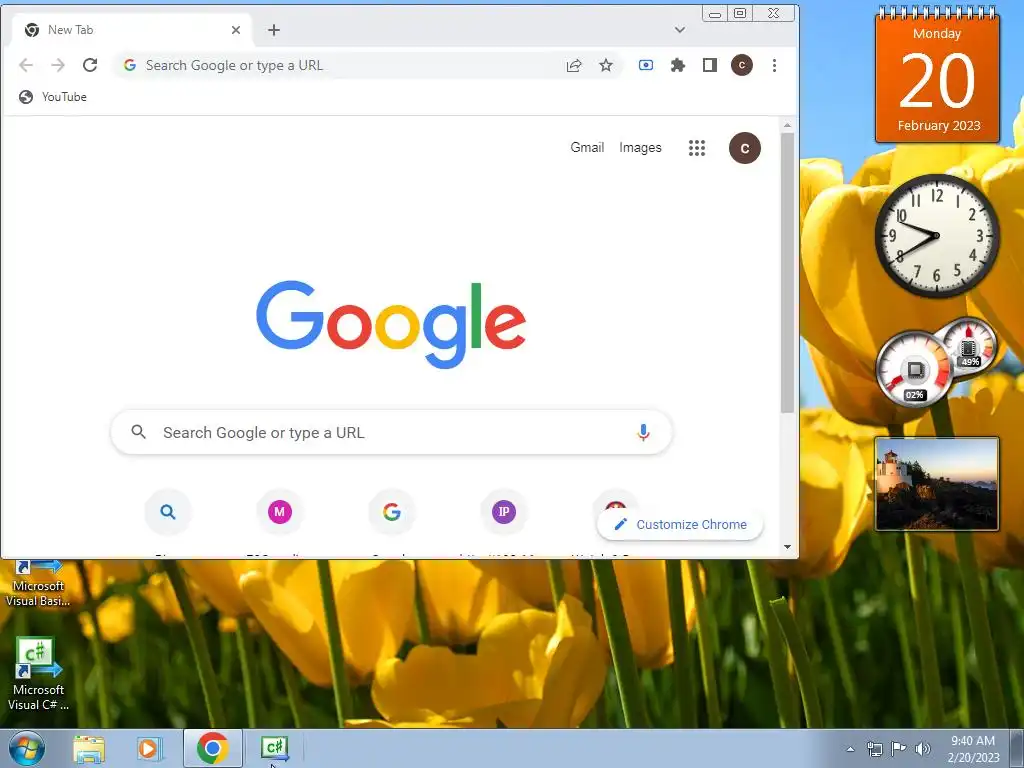Open the Extensions puzzle piece menu
Image resolution: width=1024 pixels, height=768 pixels.
point(678,65)
